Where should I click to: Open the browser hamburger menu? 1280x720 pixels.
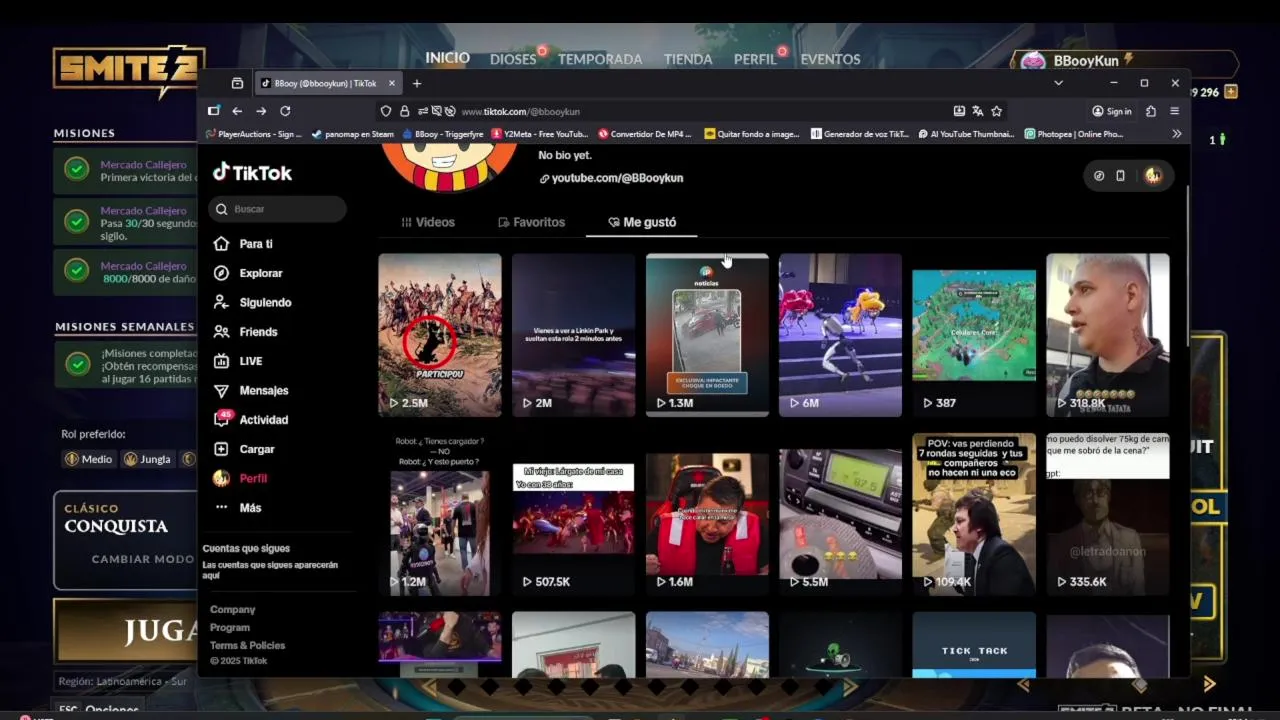pos(1175,111)
